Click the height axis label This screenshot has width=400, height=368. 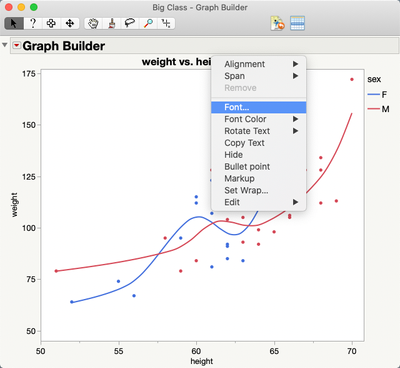click(202, 361)
